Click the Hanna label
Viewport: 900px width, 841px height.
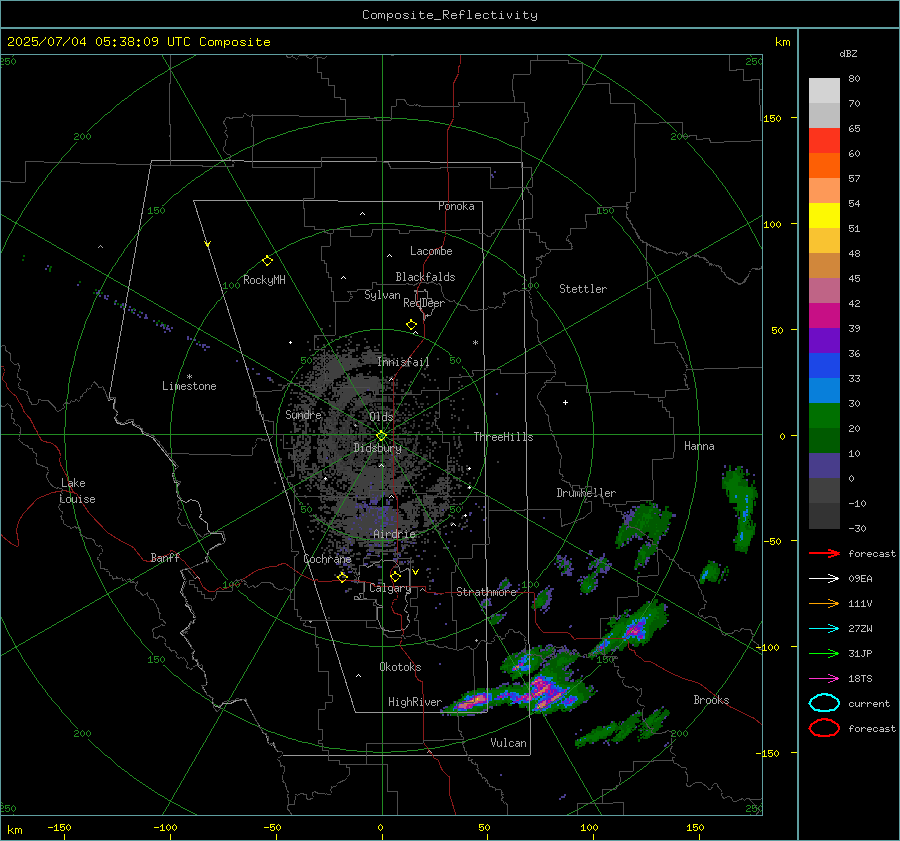[x=699, y=446]
